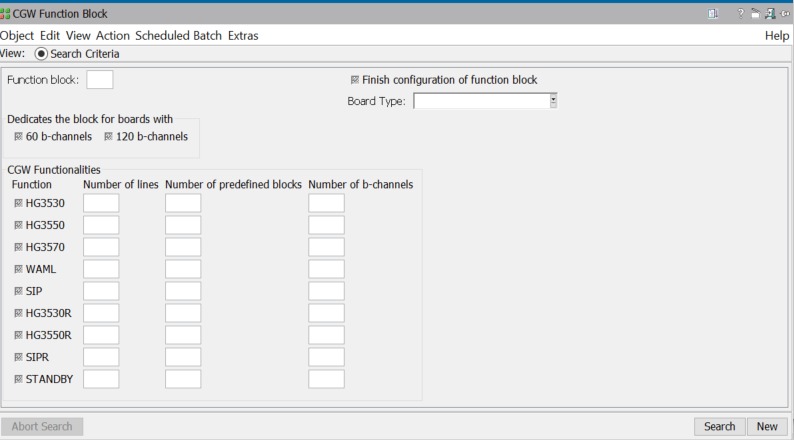
Task: Select the Search Criteria radio button
Action: [41, 54]
